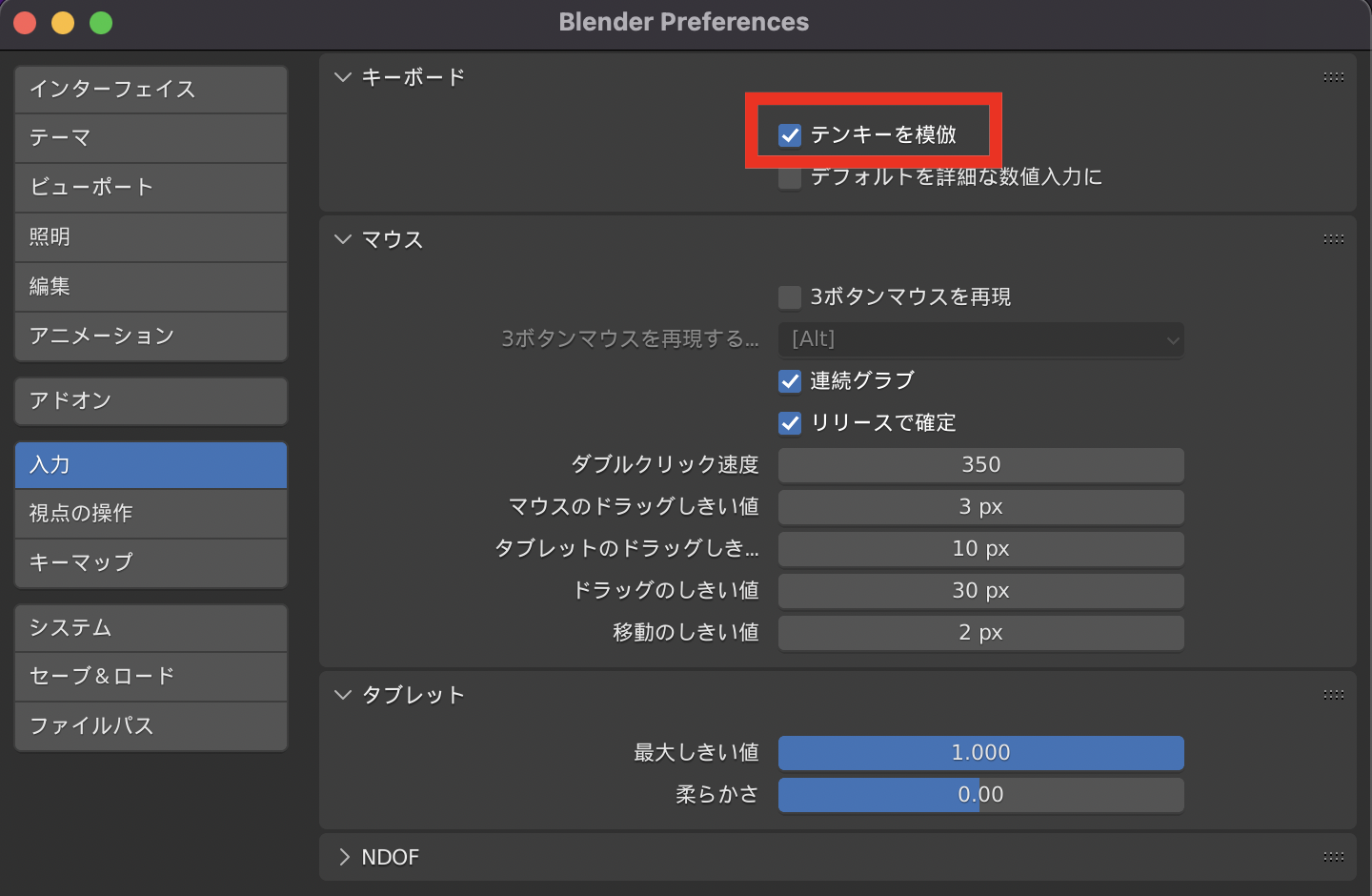Click the 最大しきい値 1.000 slider

(981, 753)
